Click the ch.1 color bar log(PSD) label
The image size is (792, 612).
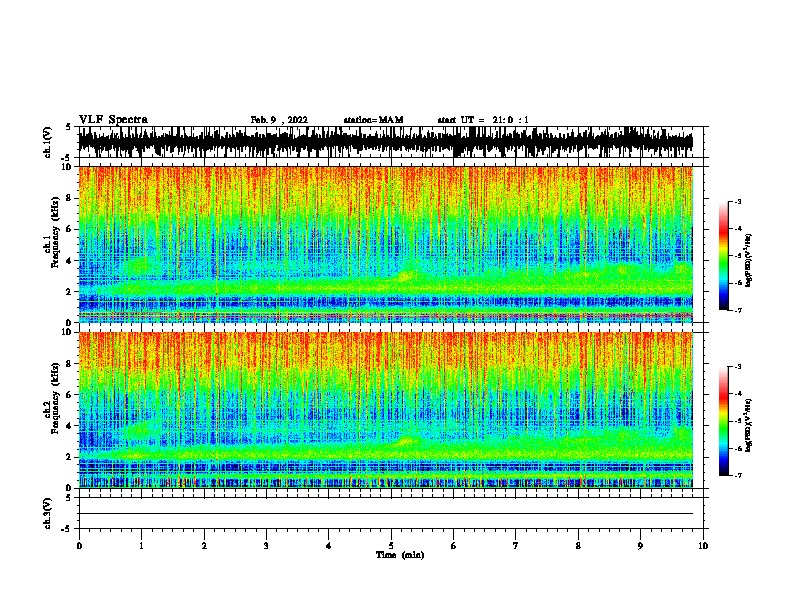[749, 261]
